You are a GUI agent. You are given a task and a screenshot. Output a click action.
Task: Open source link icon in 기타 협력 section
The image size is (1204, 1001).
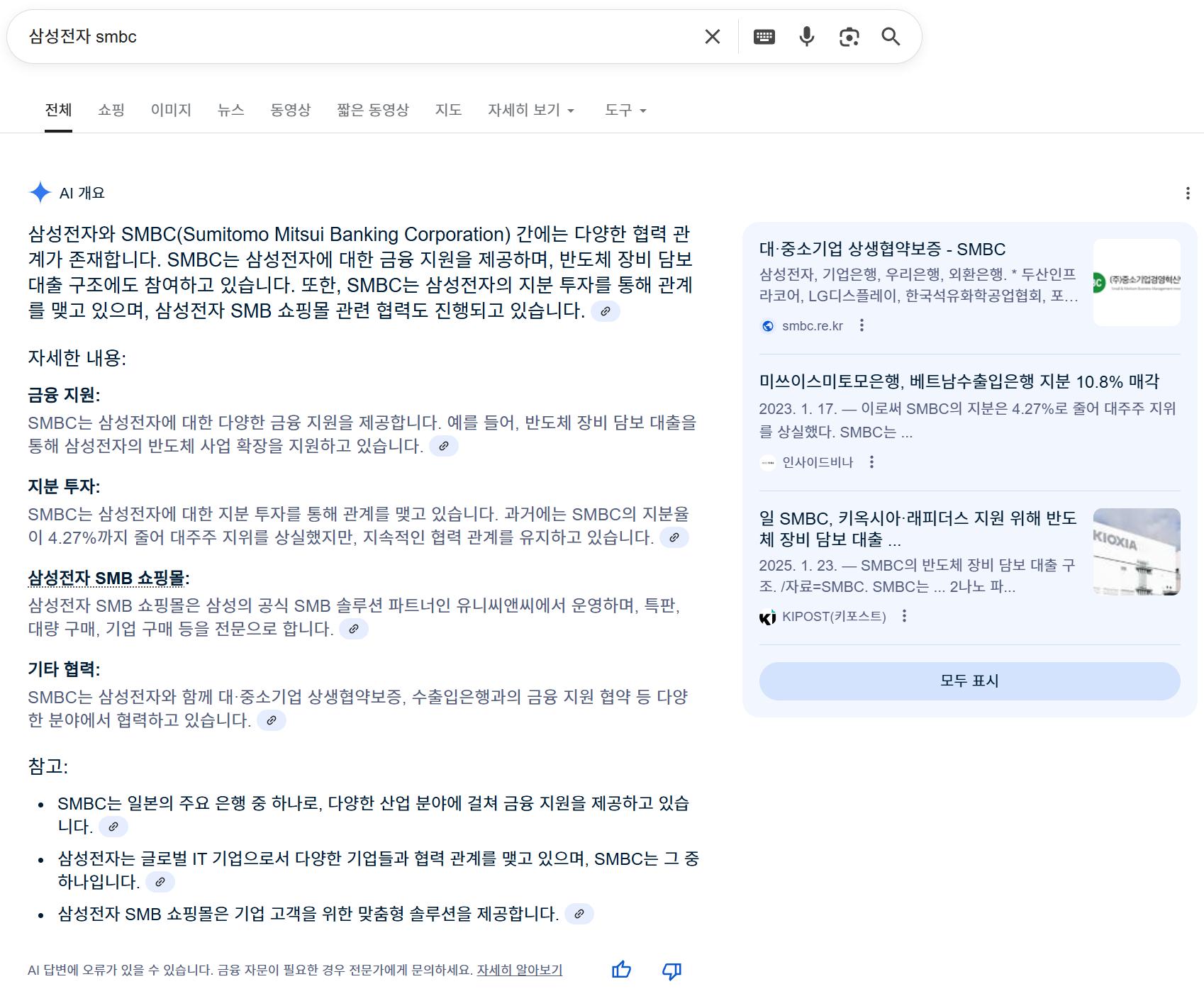272,720
